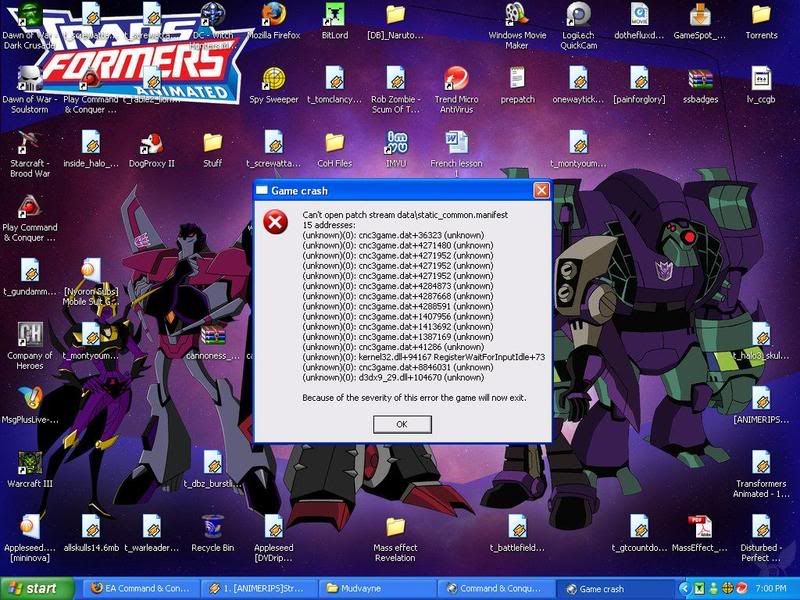Open the Start menu
The width and height of the screenshot is (800, 600).
click(37, 589)
